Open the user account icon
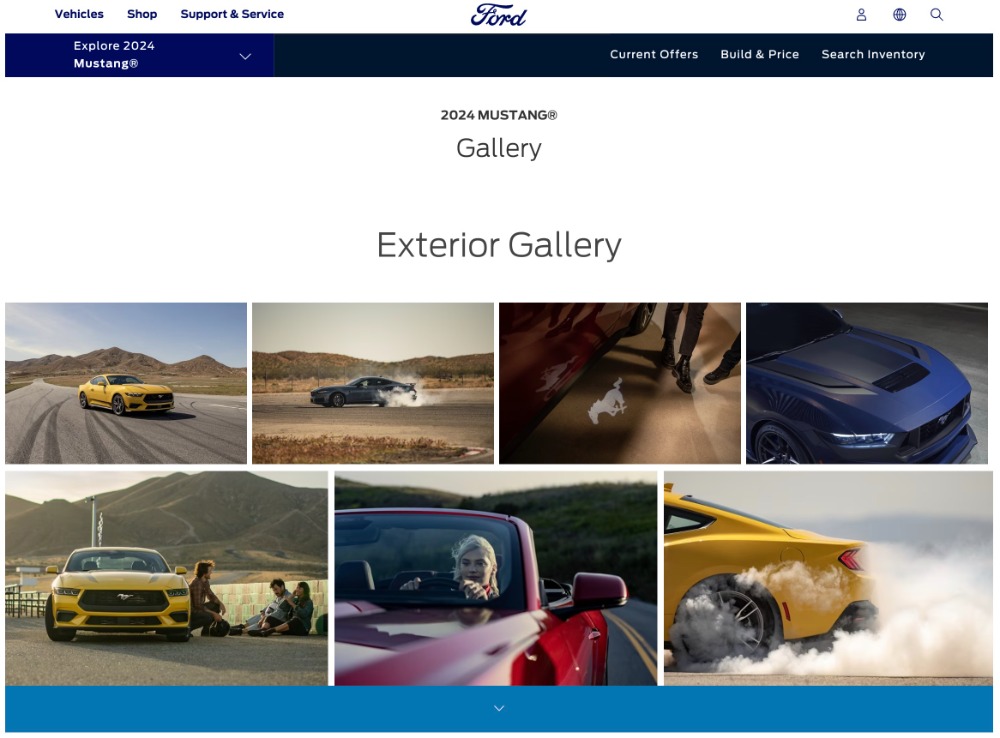Image resolution: width=1000 pixels, height=738 pixels. (x=861, y=15)
